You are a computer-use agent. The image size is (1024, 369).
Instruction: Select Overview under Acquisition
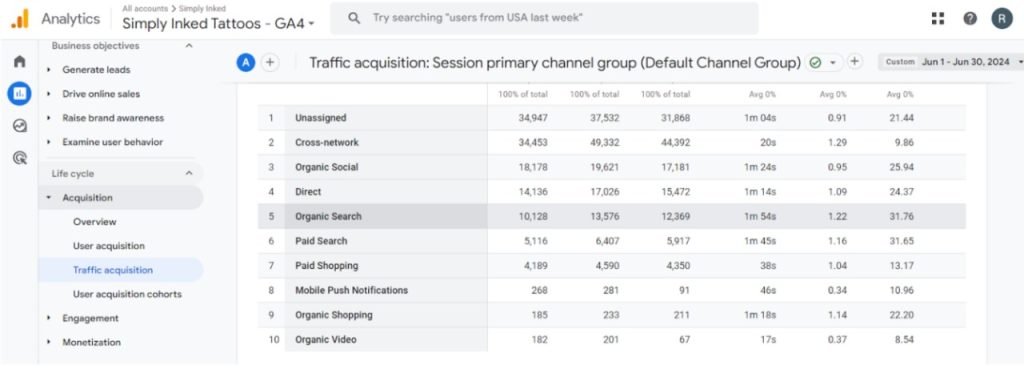coord(95,221)
